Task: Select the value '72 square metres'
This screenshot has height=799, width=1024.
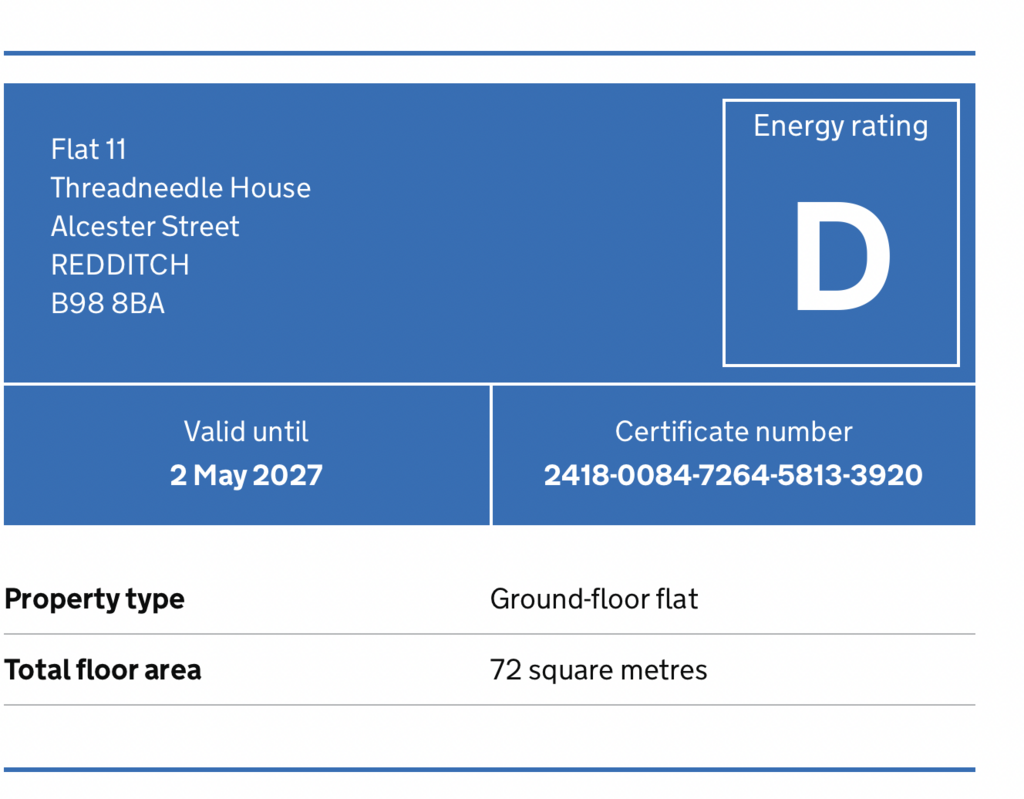Action: coord(598,670)
